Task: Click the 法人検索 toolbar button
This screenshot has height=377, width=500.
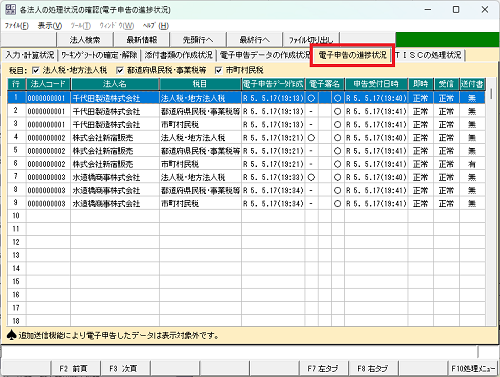Action: click(85, 40)
